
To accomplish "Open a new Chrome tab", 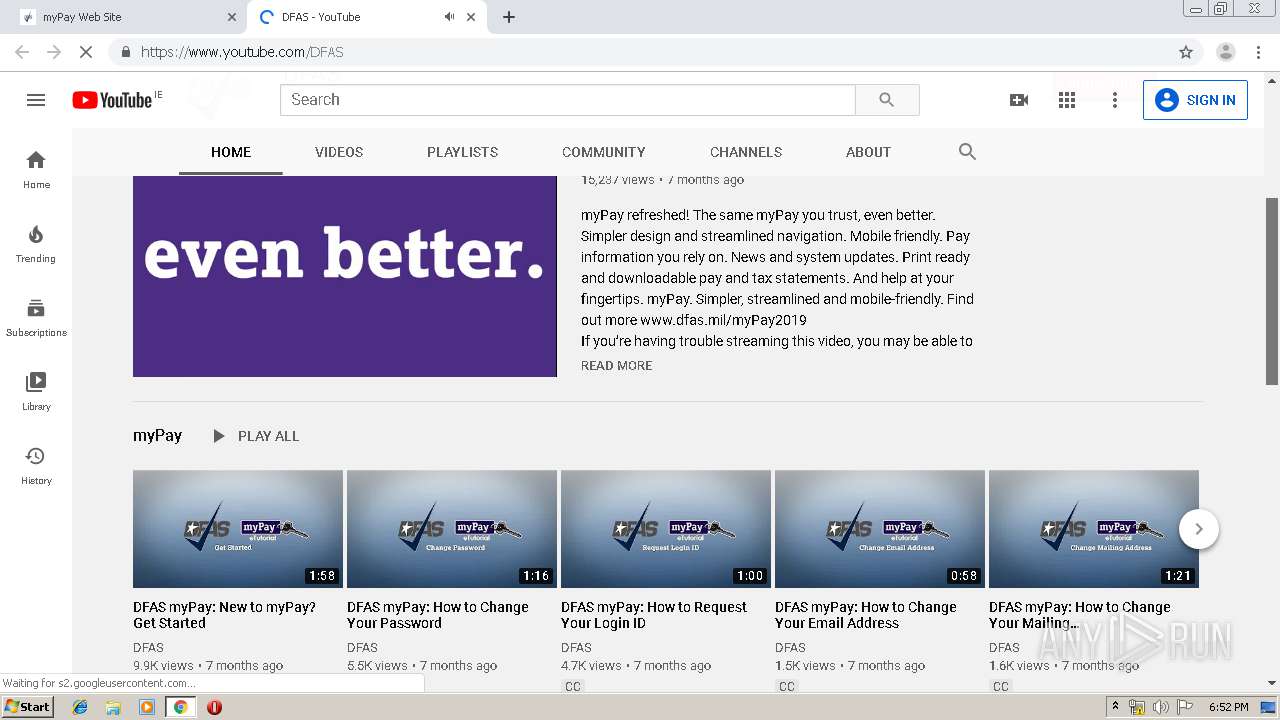I will pyautogui.click(x=509, y=17).
